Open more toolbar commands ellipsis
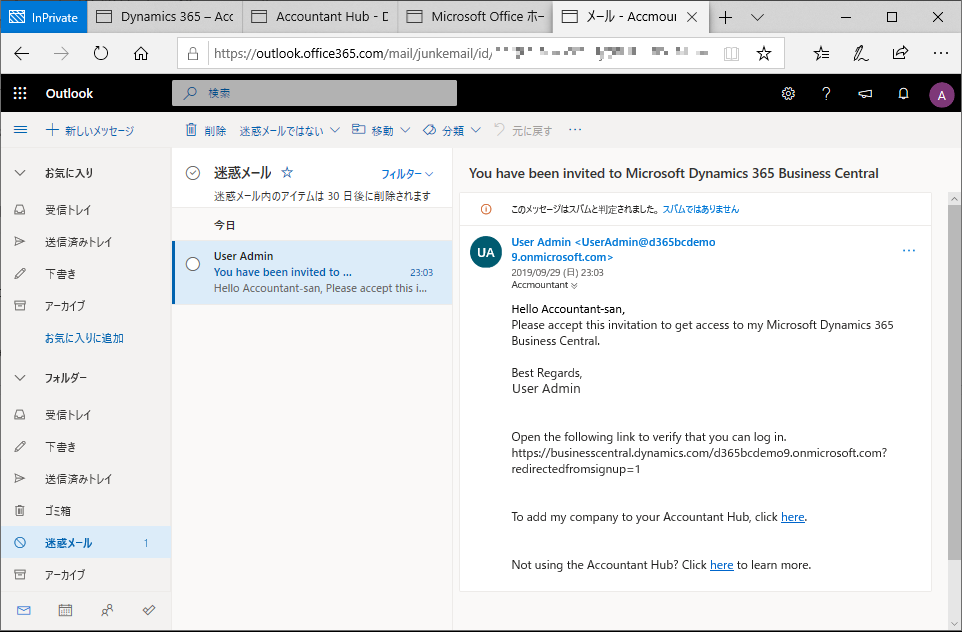 click(x=575, y=129)
